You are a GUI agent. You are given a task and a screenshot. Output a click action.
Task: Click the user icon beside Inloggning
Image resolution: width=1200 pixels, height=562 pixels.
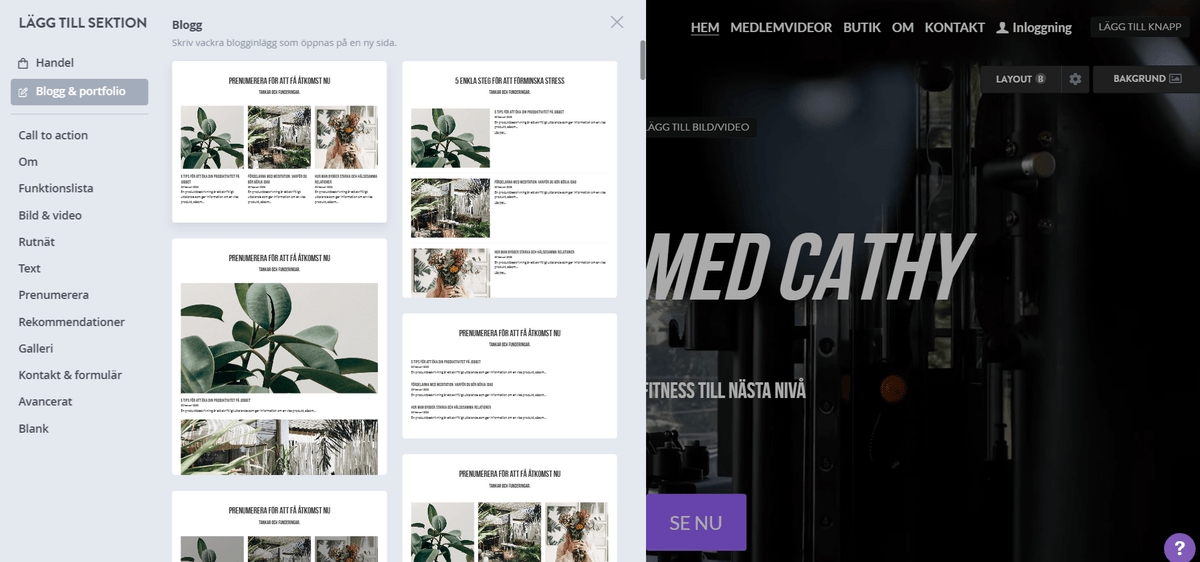point(1002,28)
